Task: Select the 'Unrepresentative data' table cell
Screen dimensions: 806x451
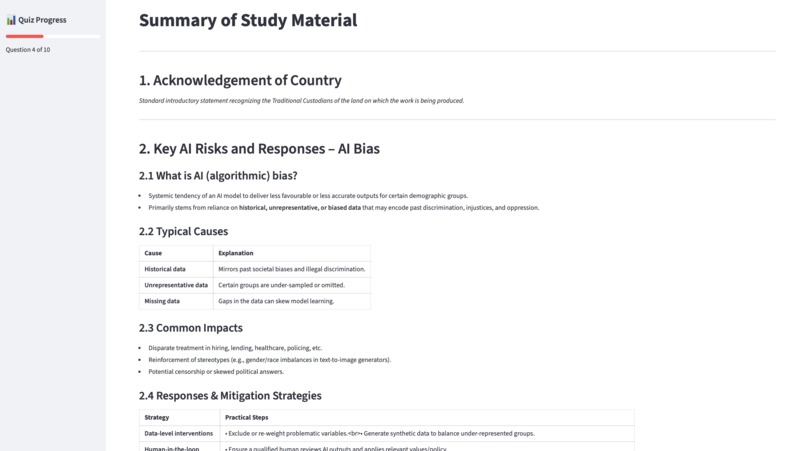Action: tap(176, 285)
